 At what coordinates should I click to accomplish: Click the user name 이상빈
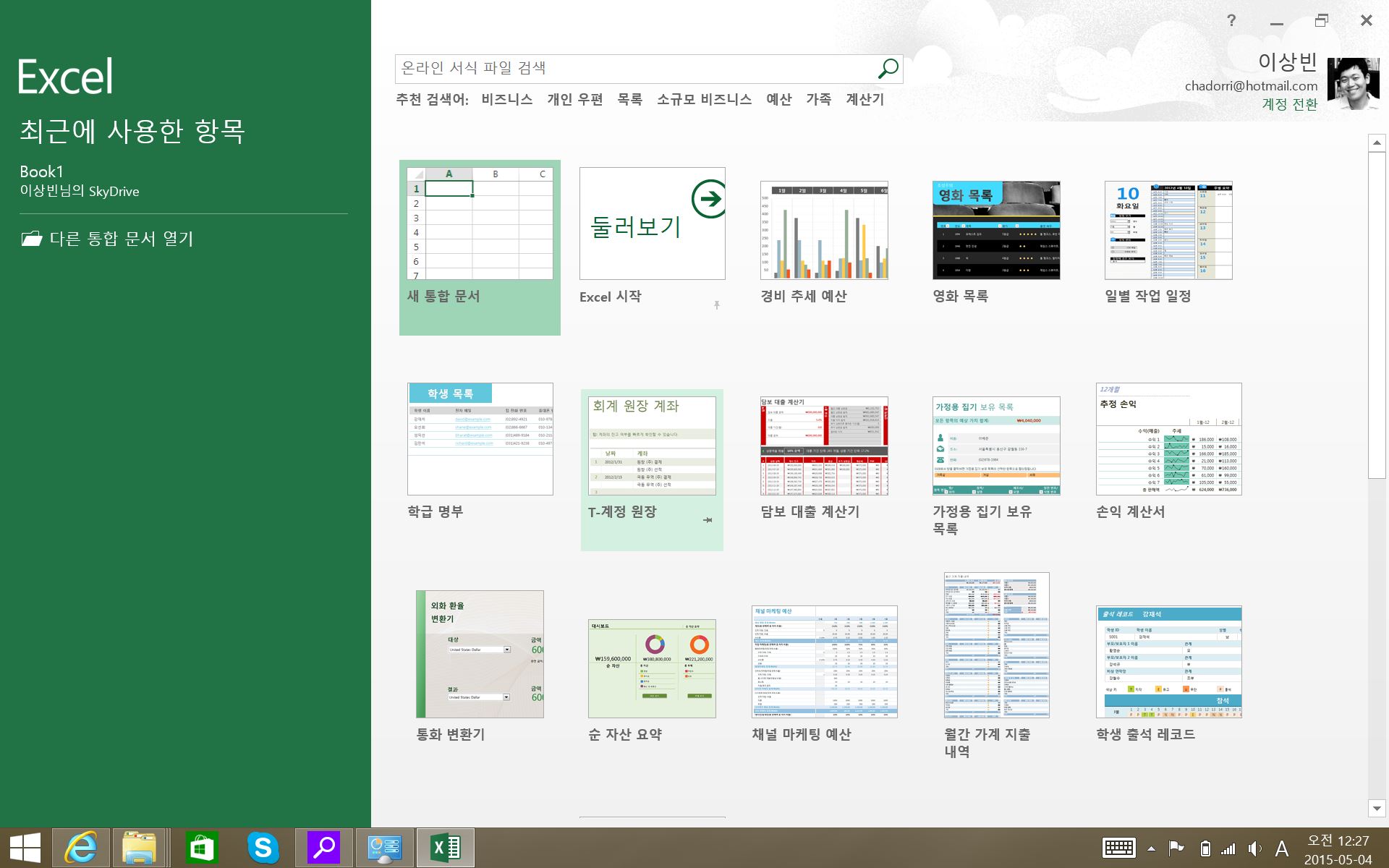[x=1288, y=61]
